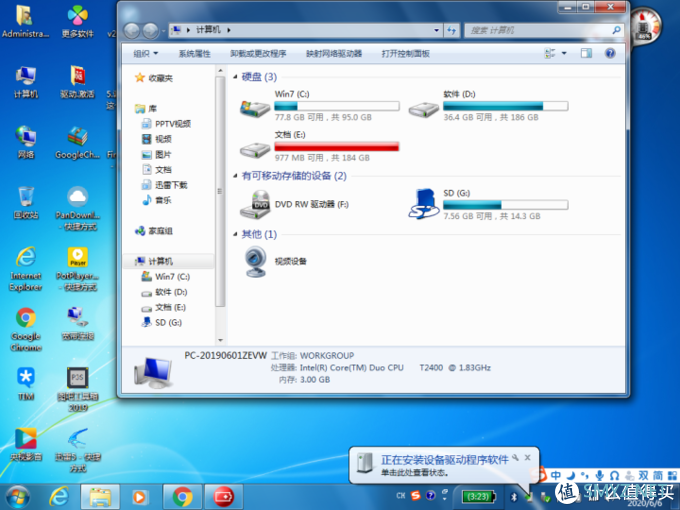
Task: Open 回收站 desktop icon
Action: click(x=26, y=203)
